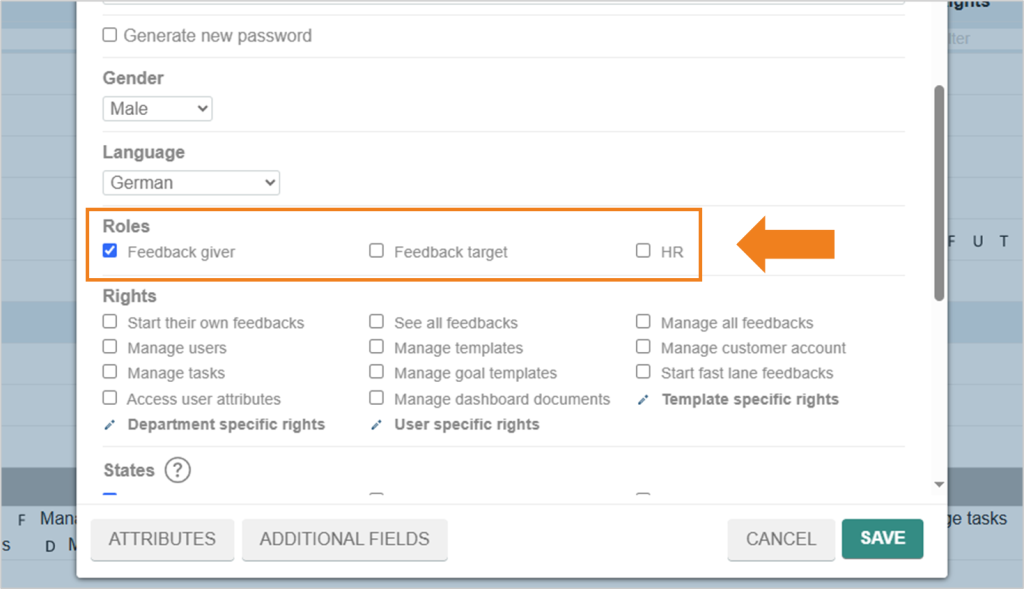The image size is (1024, 589).
Task: Open the Gender dropdown showing Male
Action: [x=157, y=108]
